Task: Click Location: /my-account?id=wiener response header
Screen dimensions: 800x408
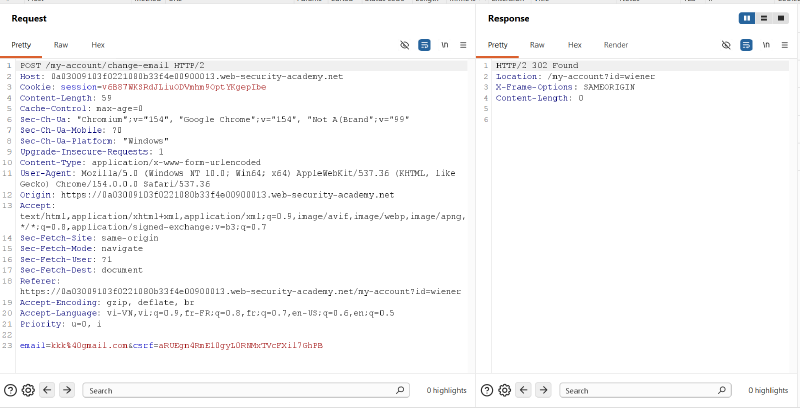Action: click(576, 76)
